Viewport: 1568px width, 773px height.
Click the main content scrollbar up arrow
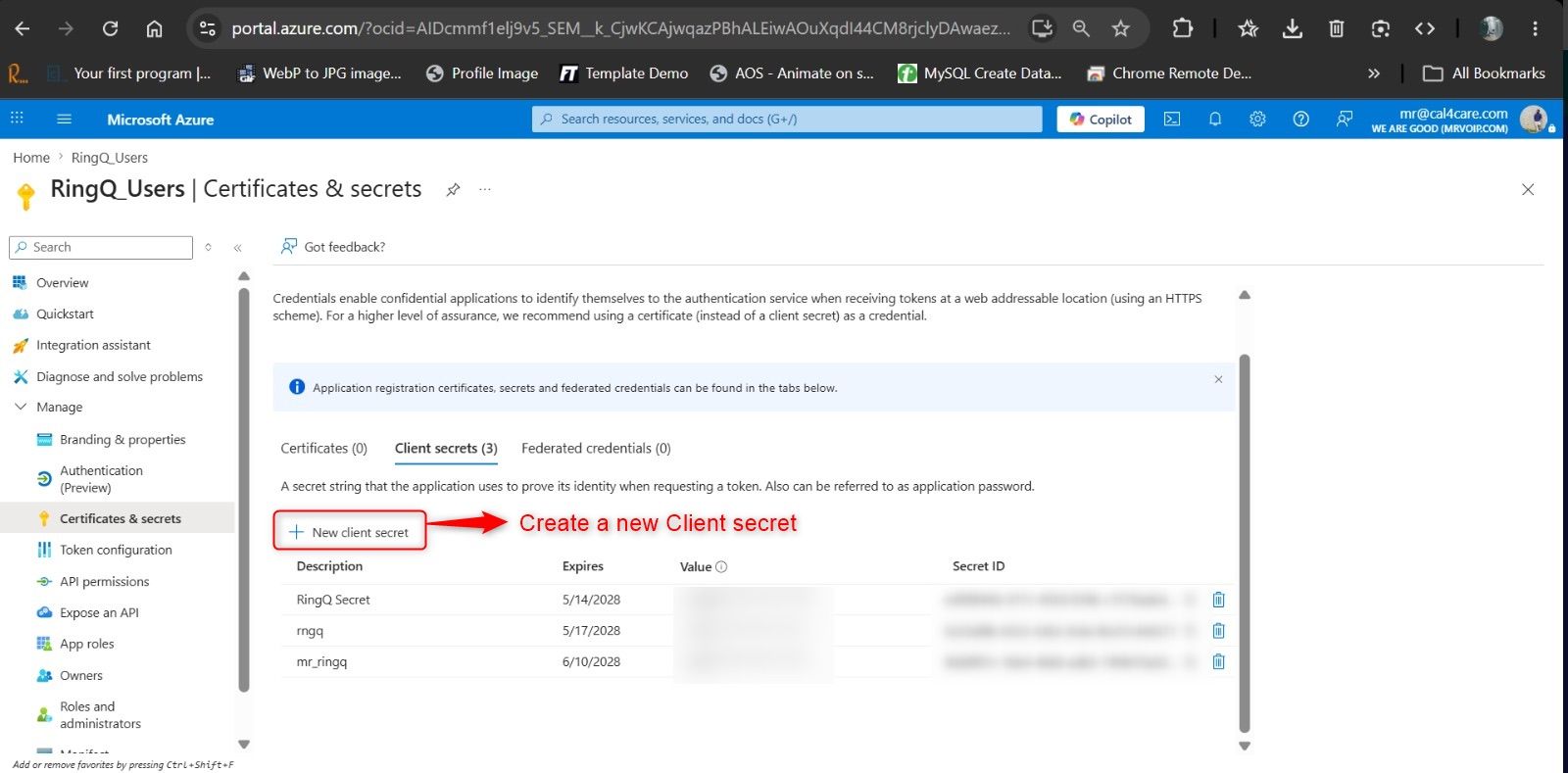pyautogui.click(x=1245, y=295)
